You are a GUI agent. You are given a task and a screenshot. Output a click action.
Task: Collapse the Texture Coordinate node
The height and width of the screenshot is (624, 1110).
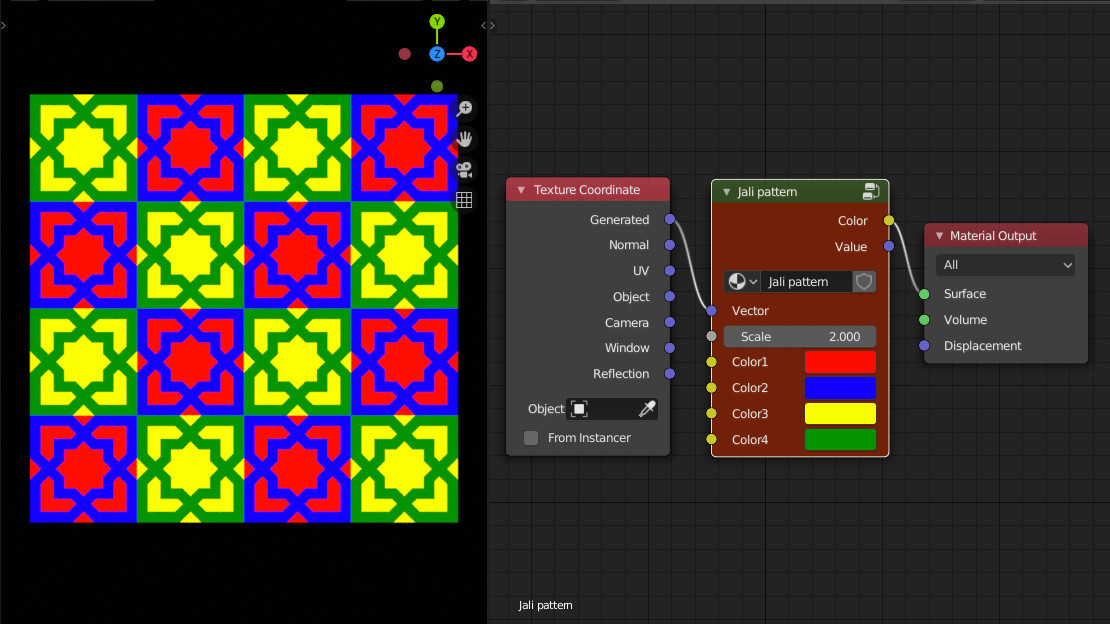[521, 189]
